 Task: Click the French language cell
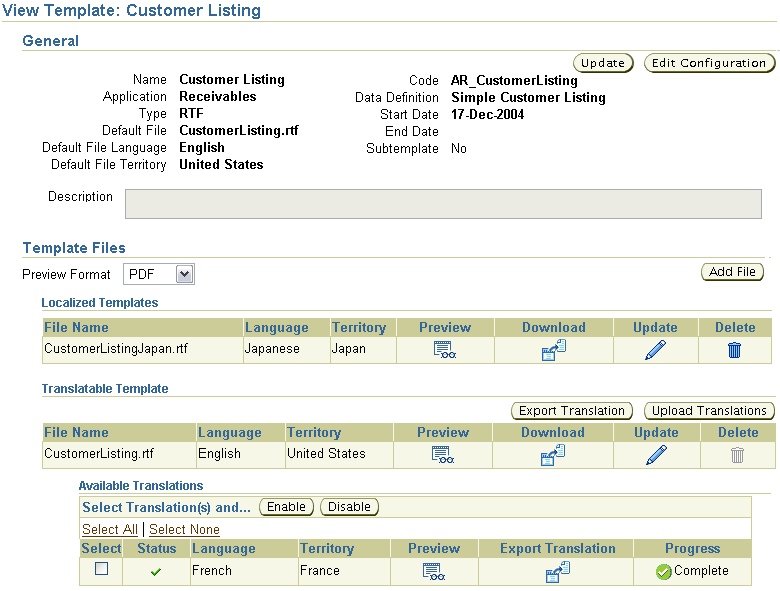[212, 570]
